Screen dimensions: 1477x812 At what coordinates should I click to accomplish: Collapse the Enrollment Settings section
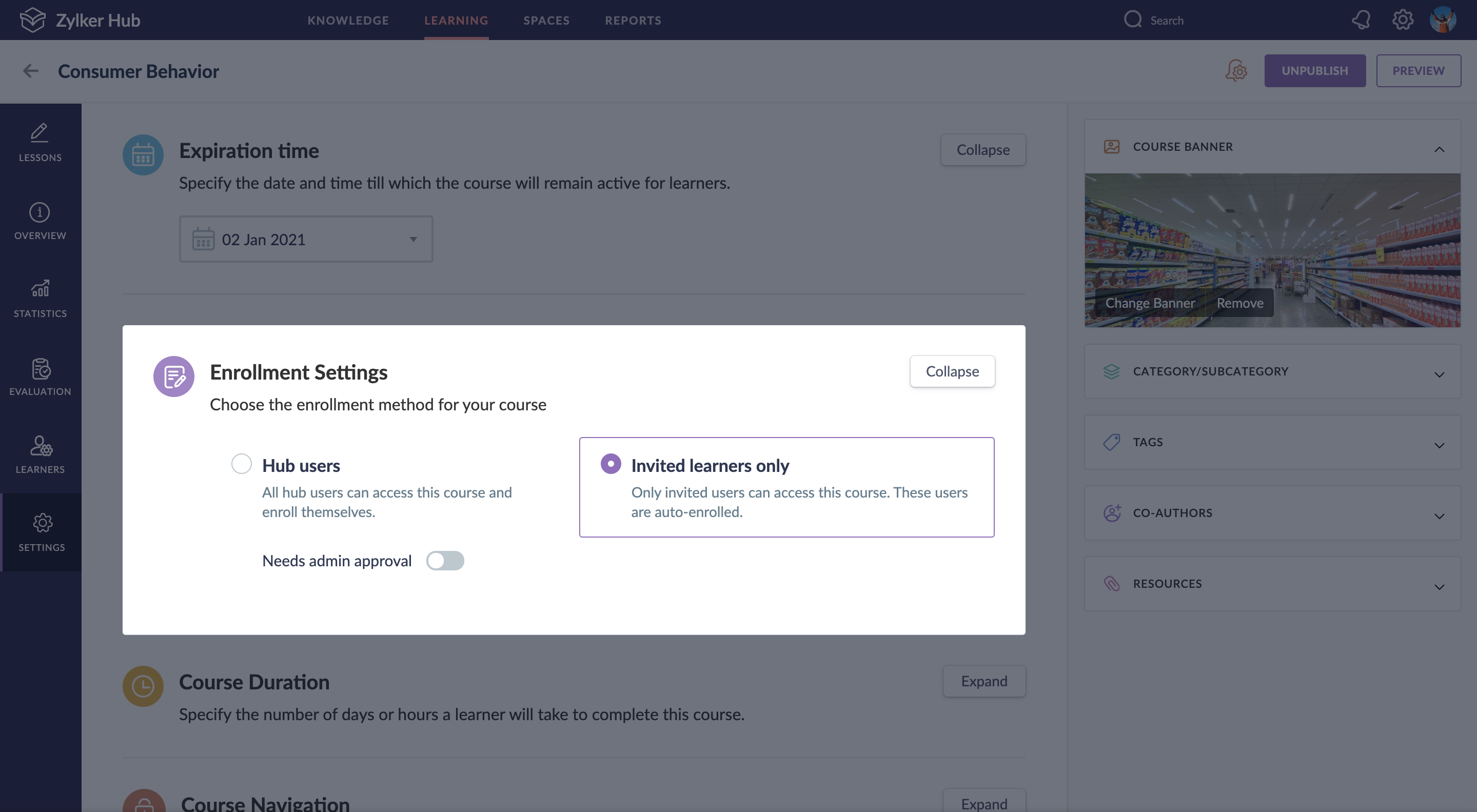tap(952, 371)
